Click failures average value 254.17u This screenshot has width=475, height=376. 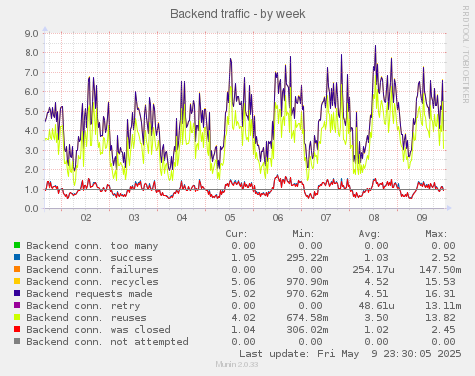tap(374, 270)
